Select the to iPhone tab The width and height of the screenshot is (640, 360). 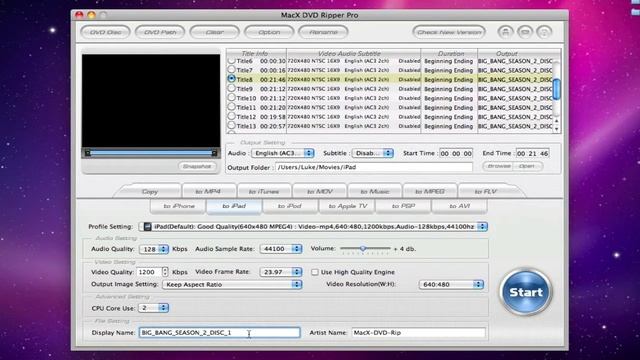[179, 206]
